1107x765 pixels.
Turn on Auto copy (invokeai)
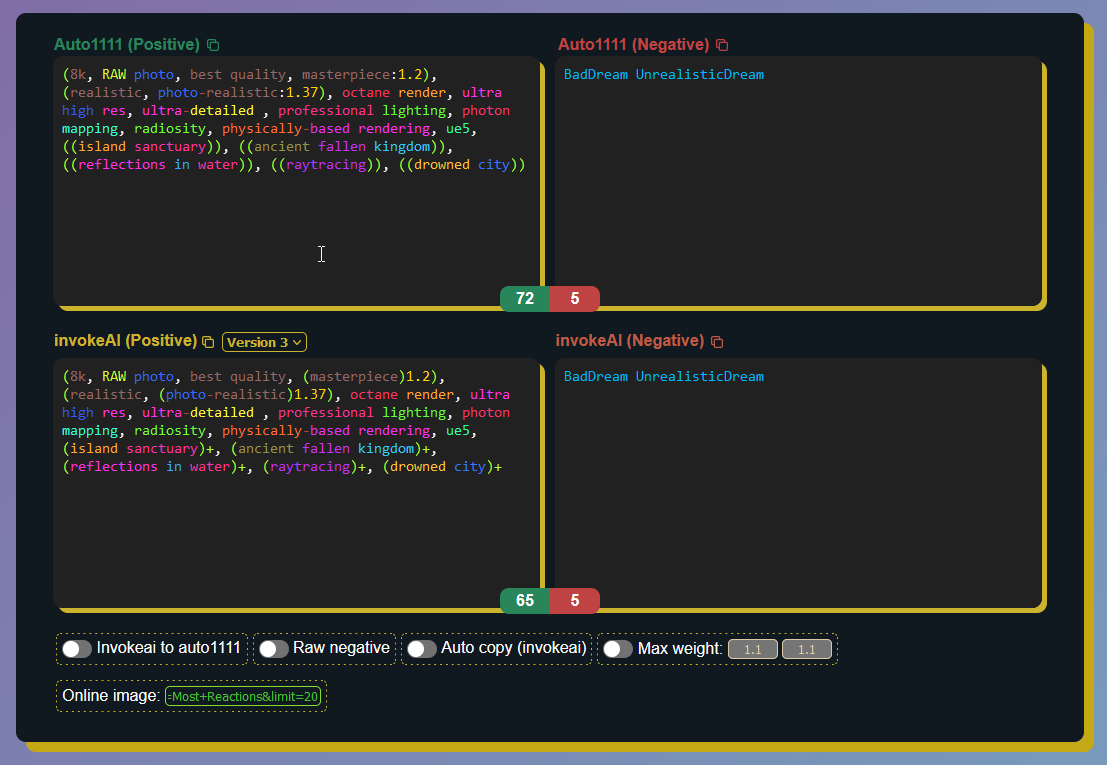point(421,649)
